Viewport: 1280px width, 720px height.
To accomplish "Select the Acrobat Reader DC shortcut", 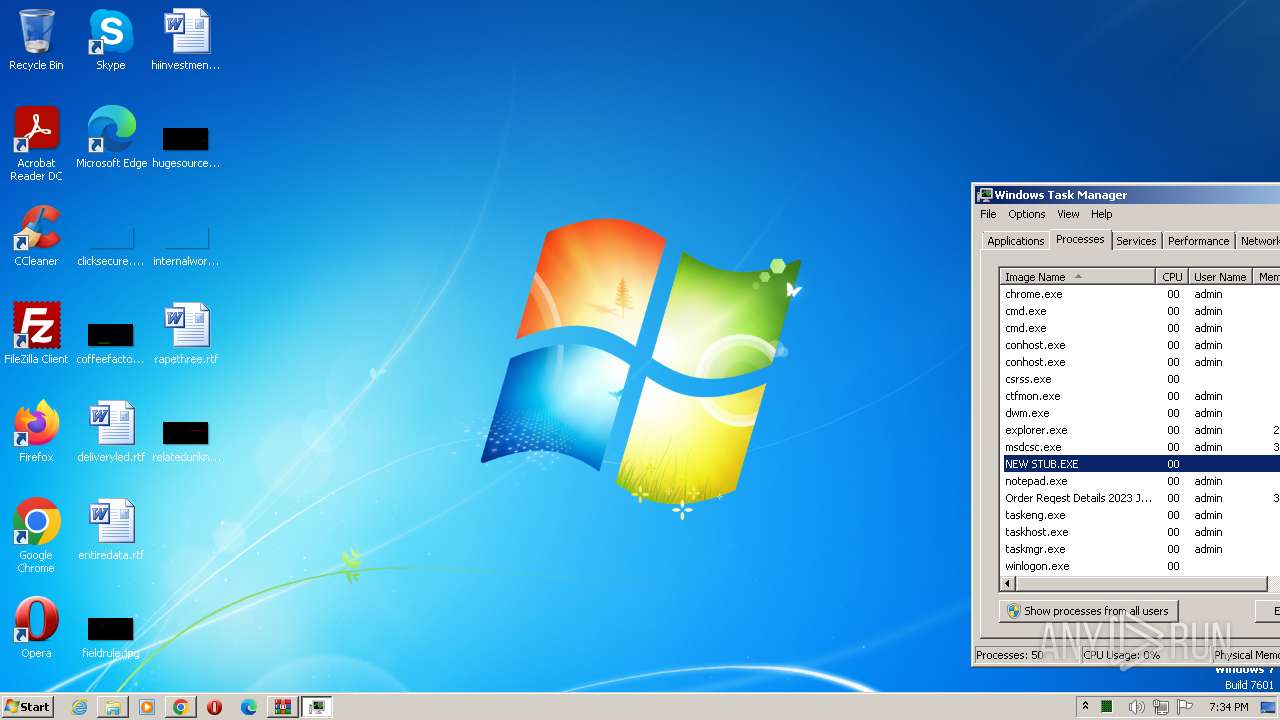I will coord(36,144).
